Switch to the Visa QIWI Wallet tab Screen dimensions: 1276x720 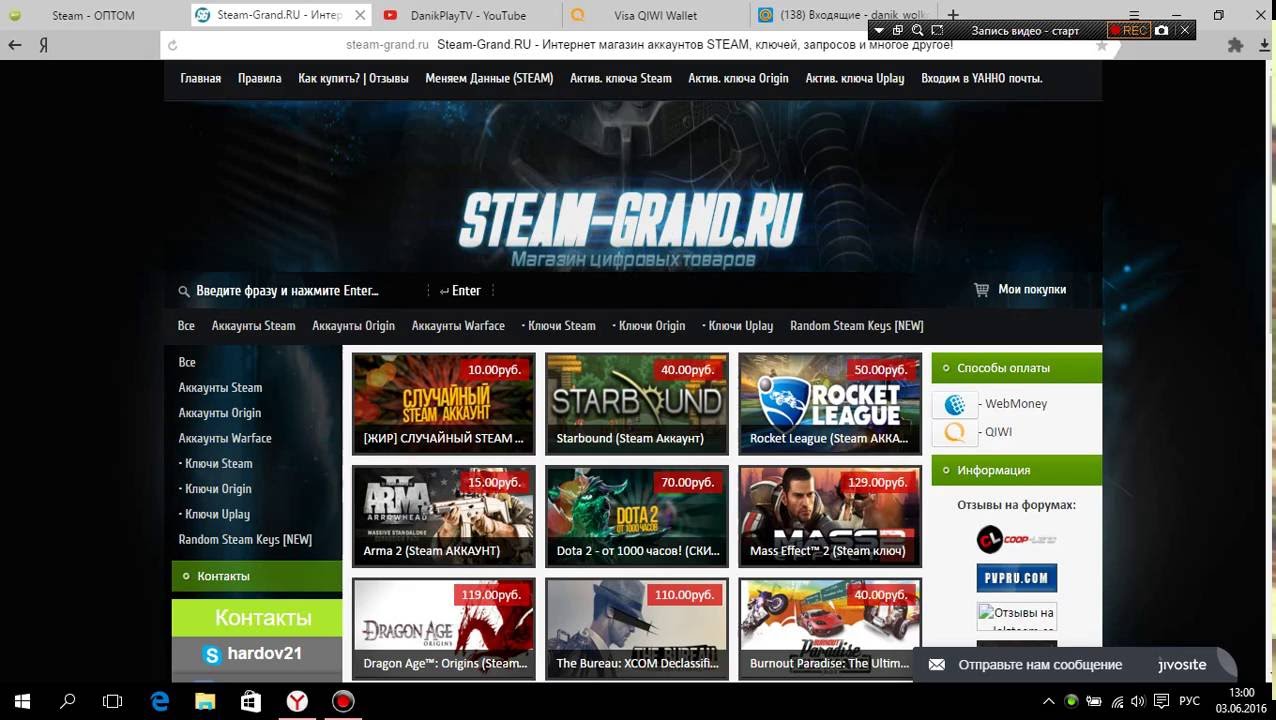tap(656, 15)
